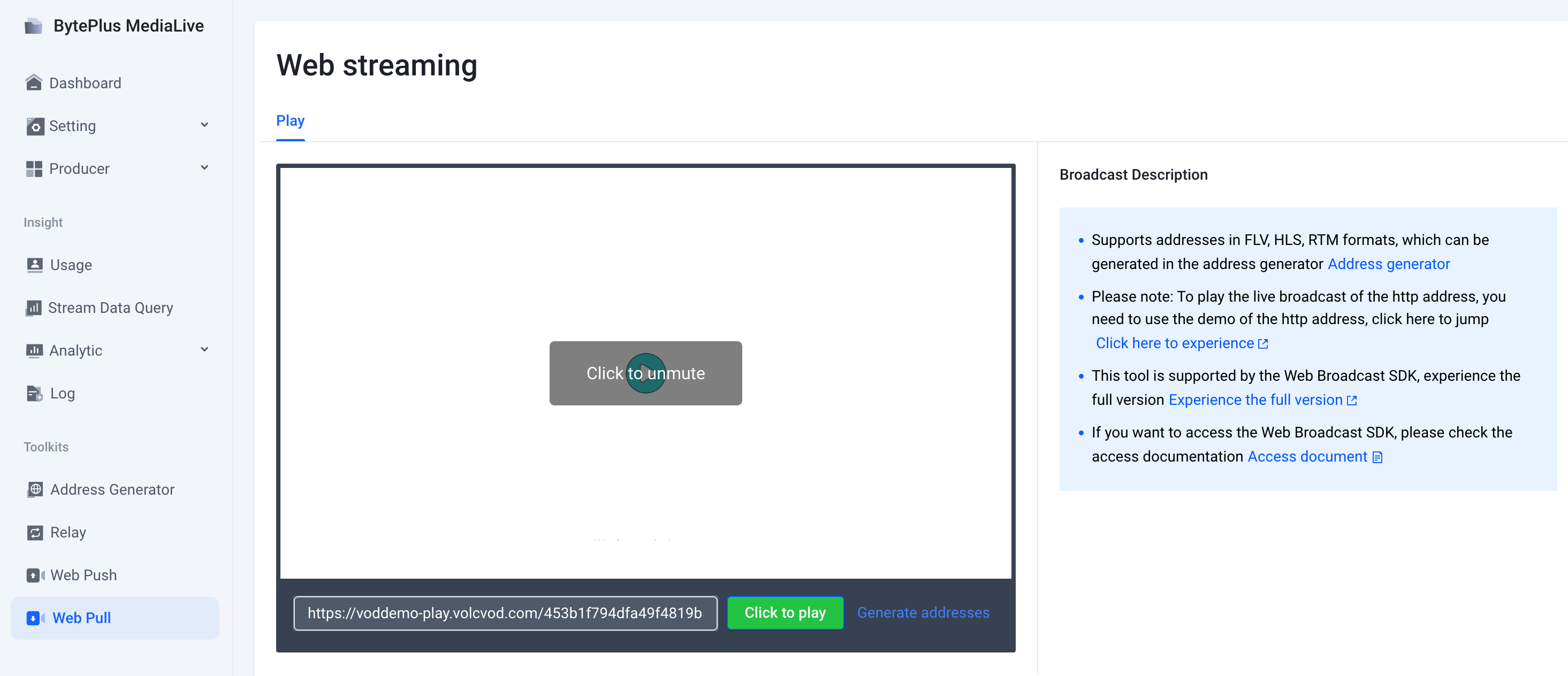Open the Address generator link in the description
Image resolution: width=1568 pixels, height=676 pixels.
pos(1388,264)
